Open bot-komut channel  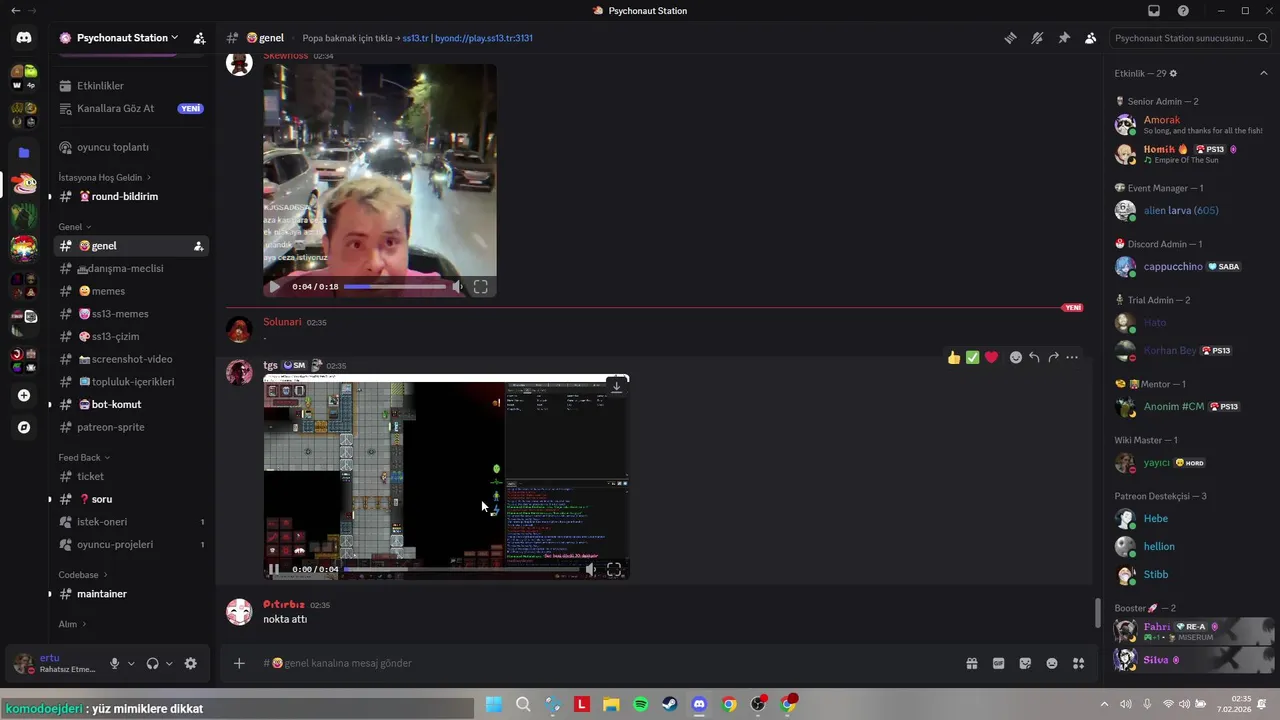tap(130, 404)
